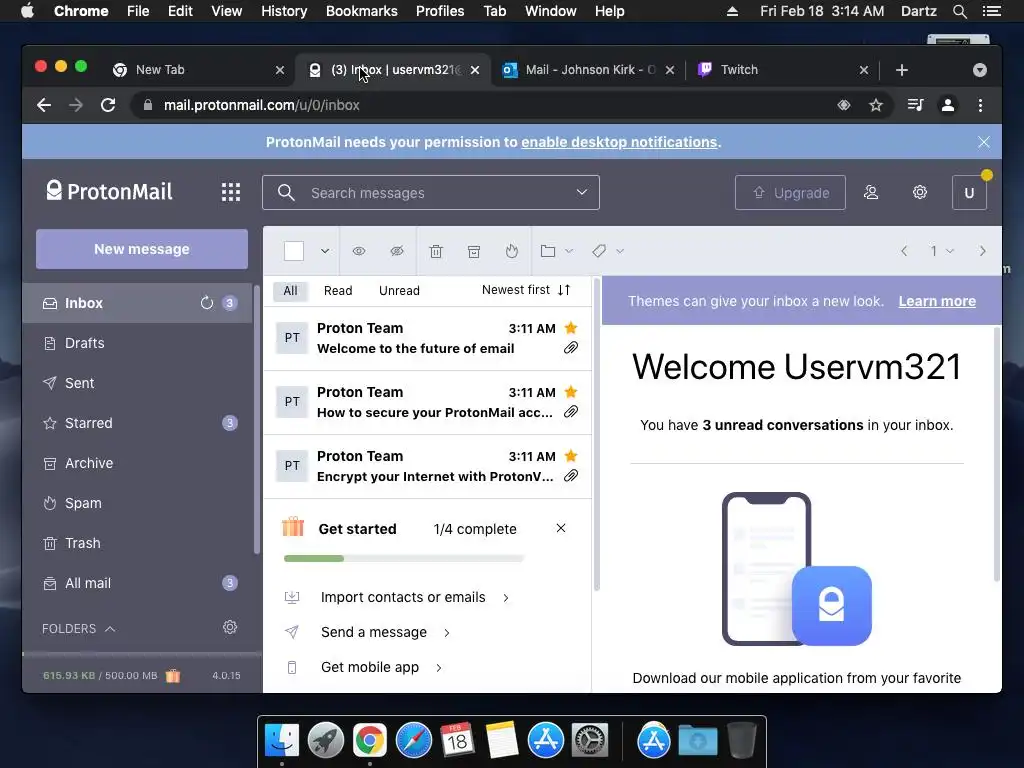
Task: Mark as unread using the crossed-eye icon
Action: pyautogui.click(x=396, y=251)
